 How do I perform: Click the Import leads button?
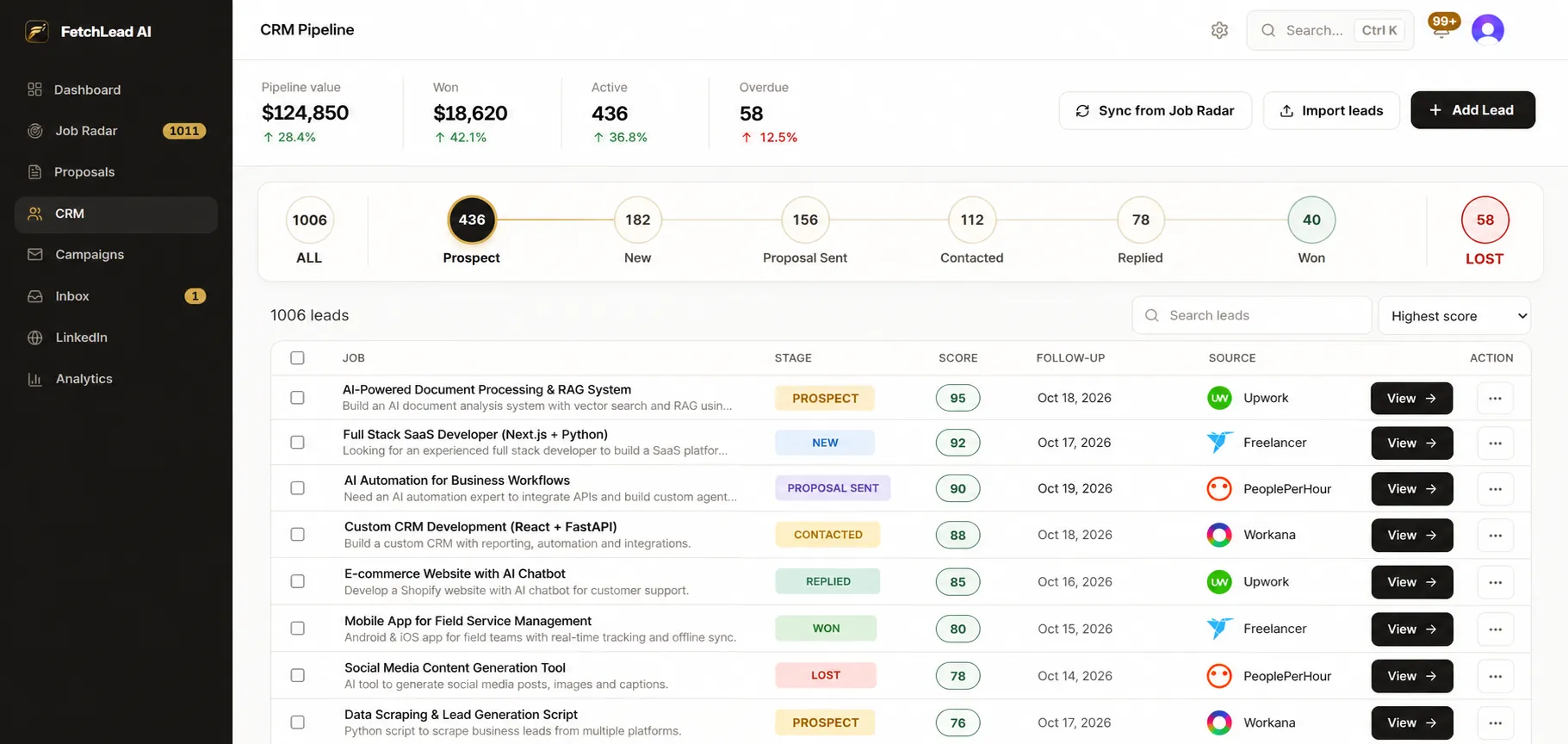tap(1331, 110)
